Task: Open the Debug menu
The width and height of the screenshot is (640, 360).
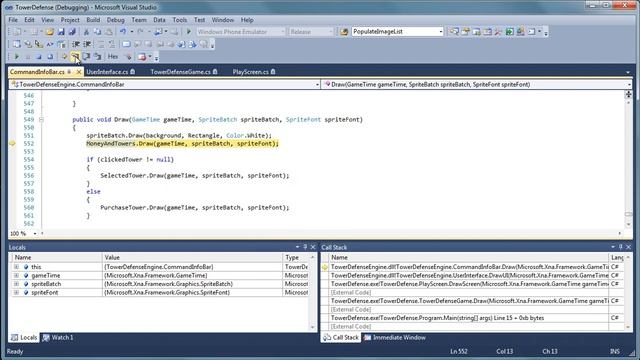Action: pos(116,20)
